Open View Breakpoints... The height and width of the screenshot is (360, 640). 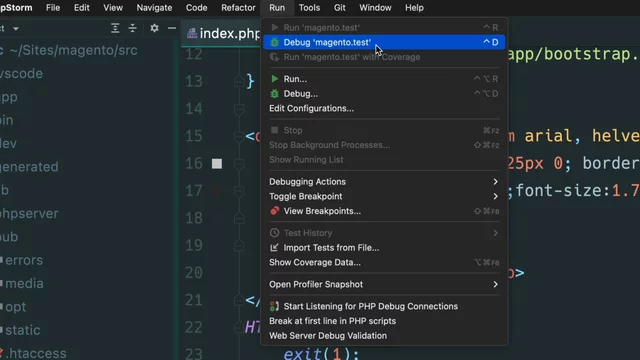click(x=384, y=211)
